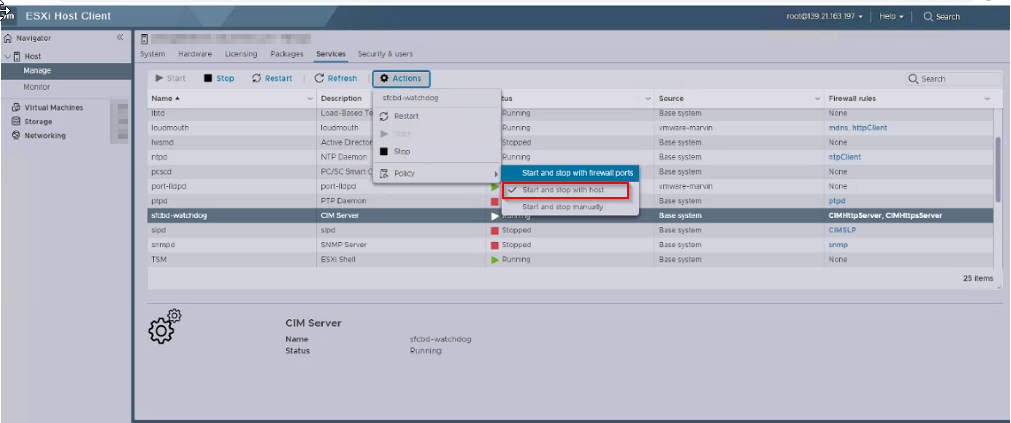The image size is (1011, 423).
Task: Select the pcscd service row
Action: tap(571, 172)
